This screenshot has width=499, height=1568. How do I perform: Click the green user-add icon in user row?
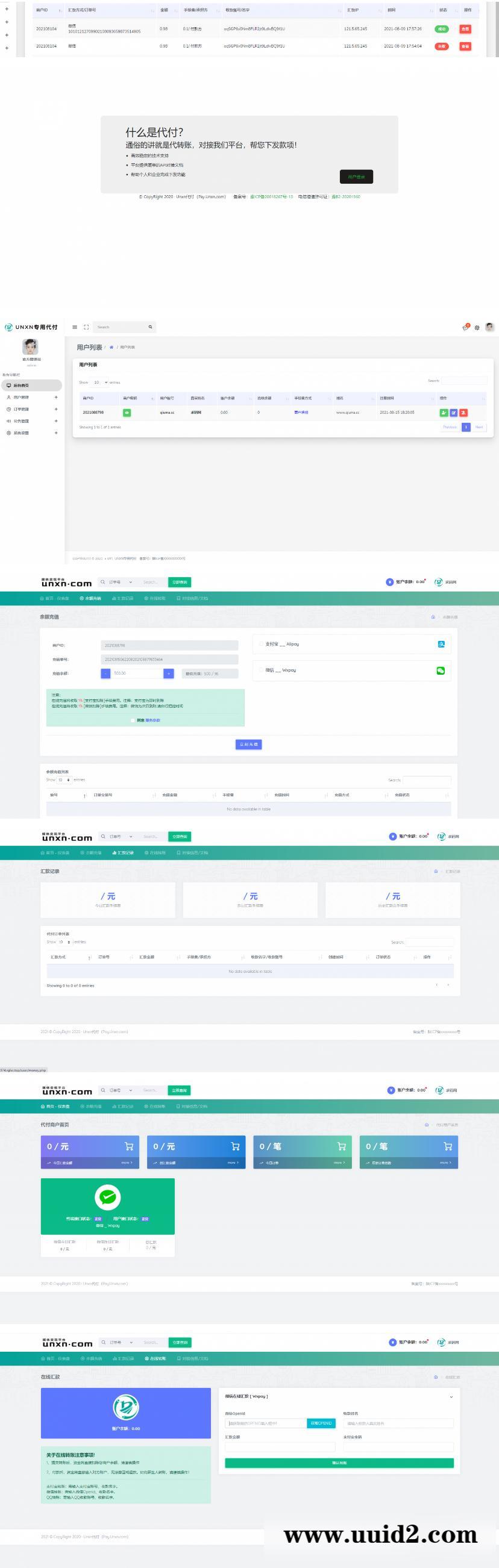[x=444, y=412]
